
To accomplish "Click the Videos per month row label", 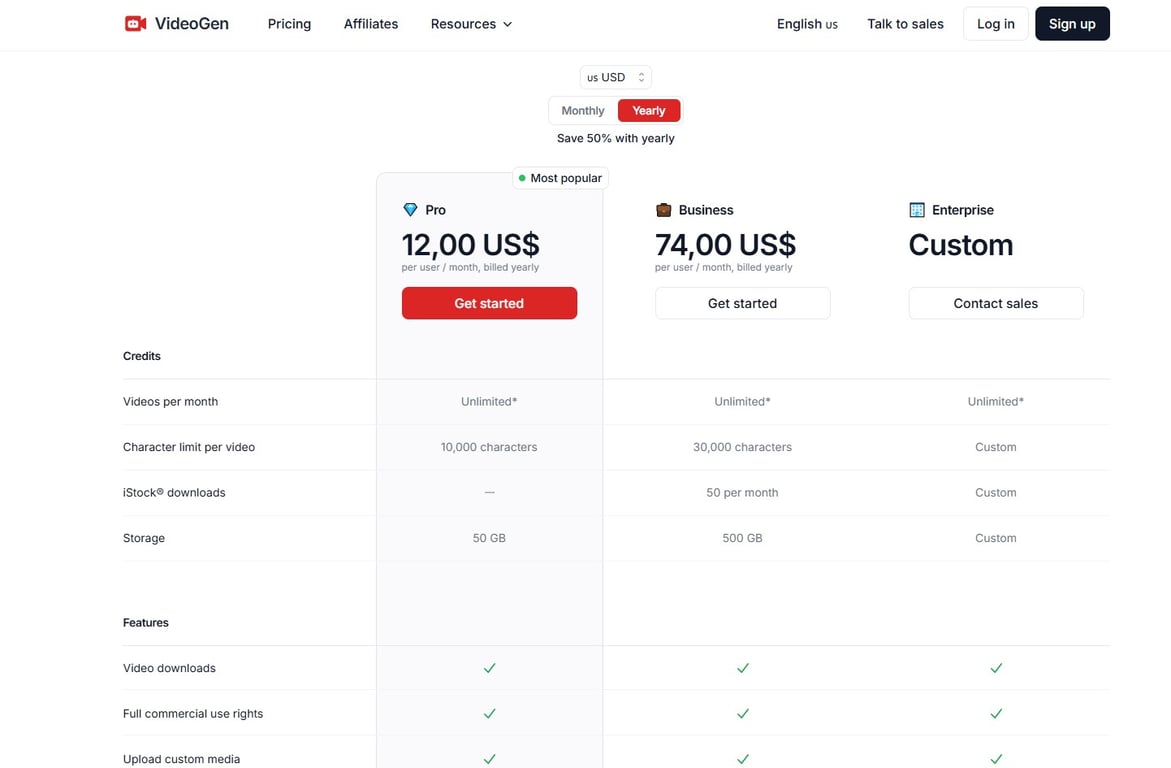I will click(x=170, y=401).
